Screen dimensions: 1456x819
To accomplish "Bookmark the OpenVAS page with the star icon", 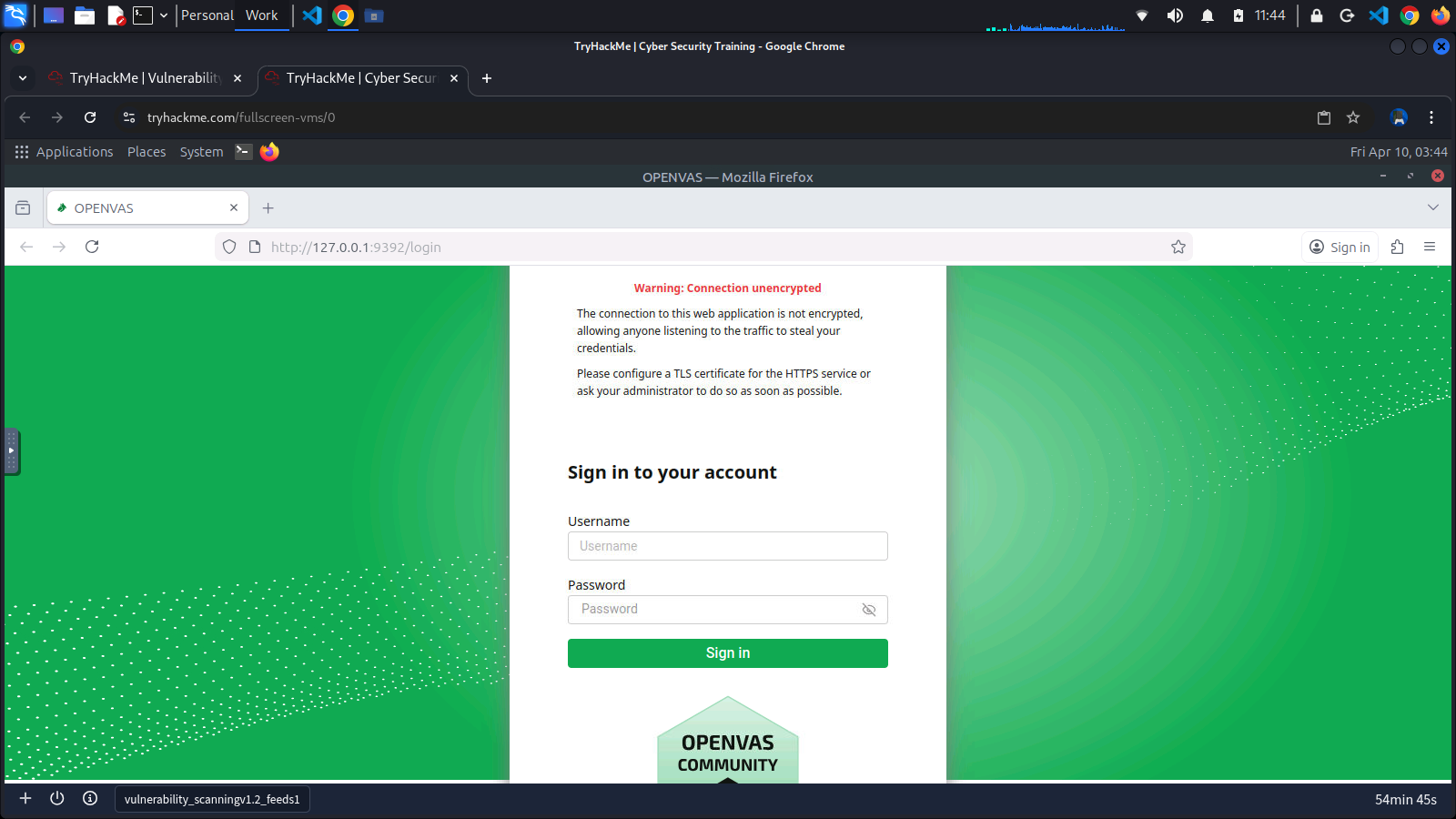I will [x=1178, y=246].
